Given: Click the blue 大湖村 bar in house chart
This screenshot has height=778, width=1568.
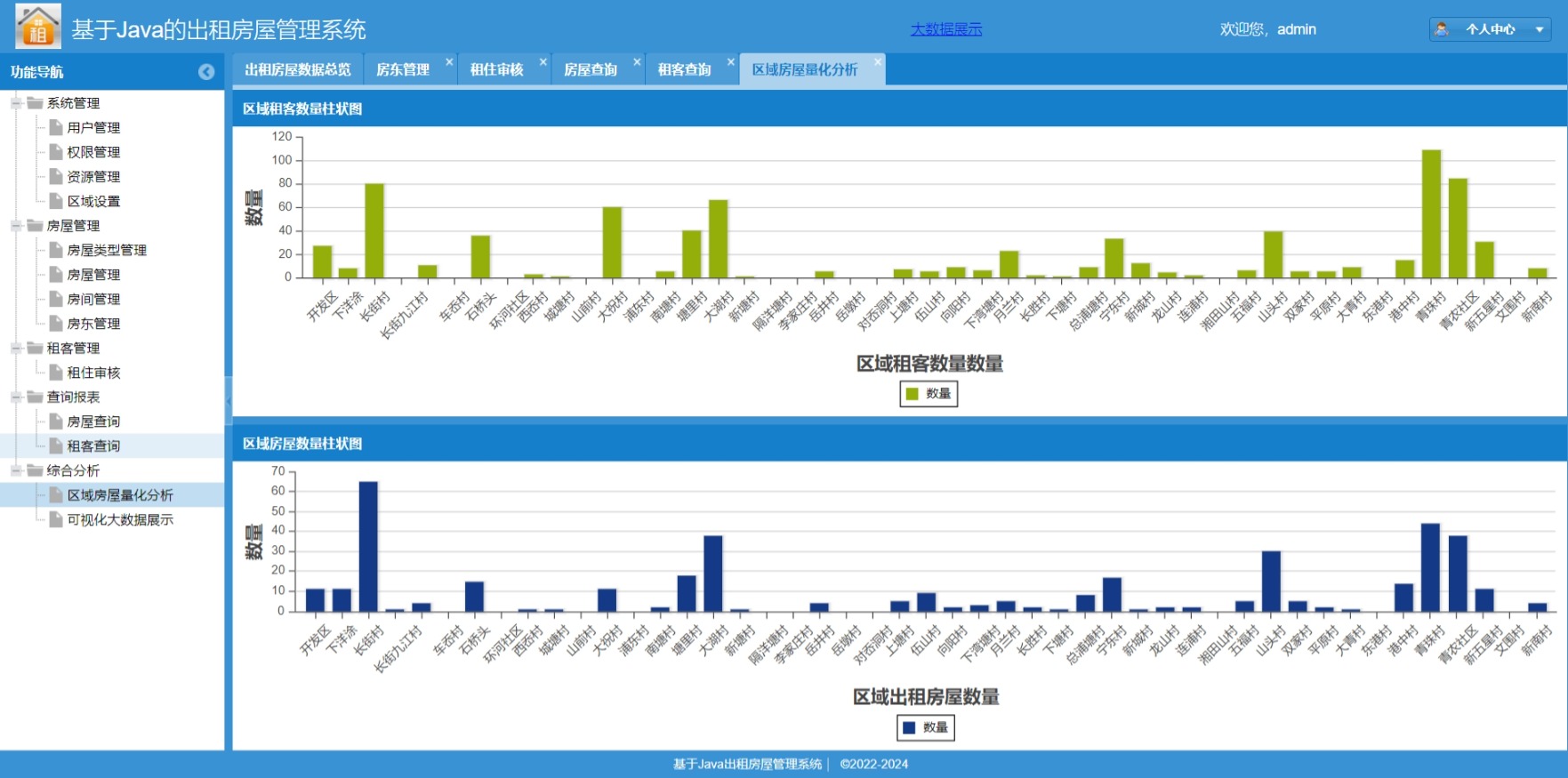Looking at the screenshot, I should point(713,573).
